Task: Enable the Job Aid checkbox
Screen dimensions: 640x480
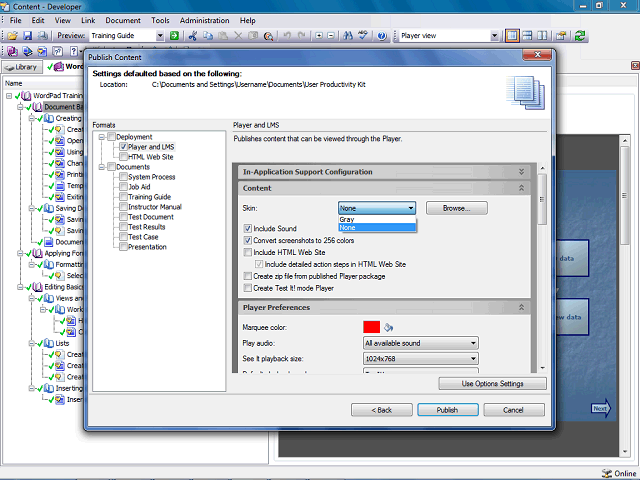Action: tap(124, 187)
